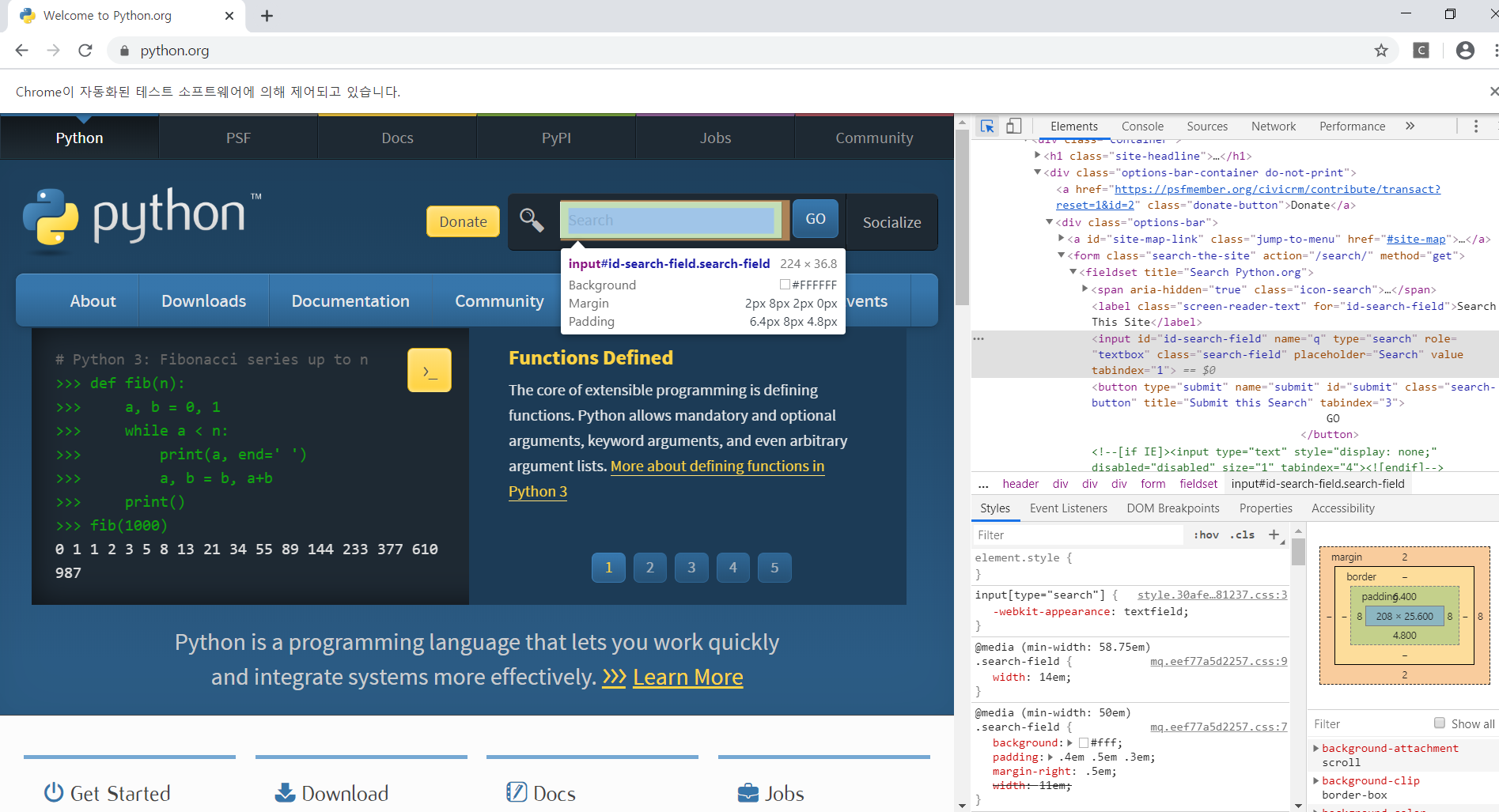This screenshot has height=812, width=1499.
Task: Click the site lock icon in address bar
Action: (124, 51)
